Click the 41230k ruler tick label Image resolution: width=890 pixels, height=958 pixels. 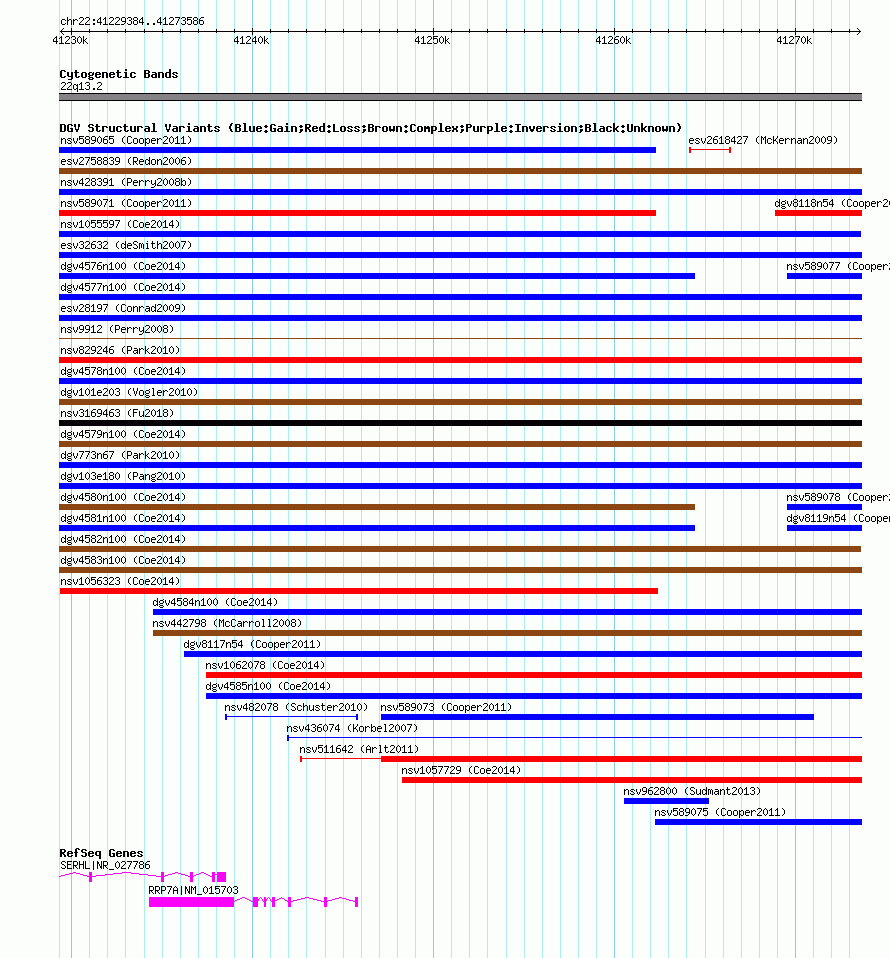tap(70, 40)
